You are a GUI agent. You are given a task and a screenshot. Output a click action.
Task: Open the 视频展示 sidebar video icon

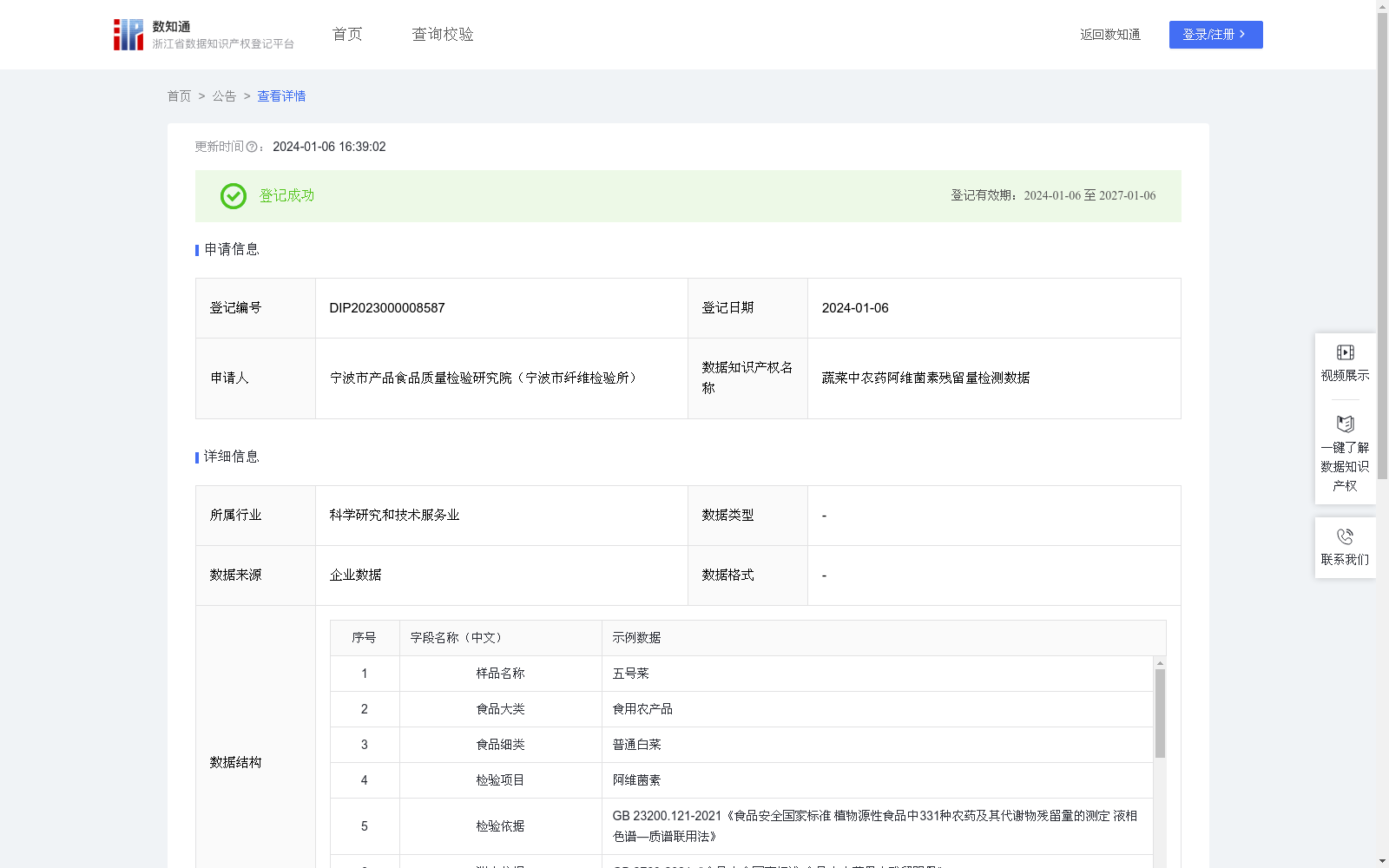(x=1346, y=352)
